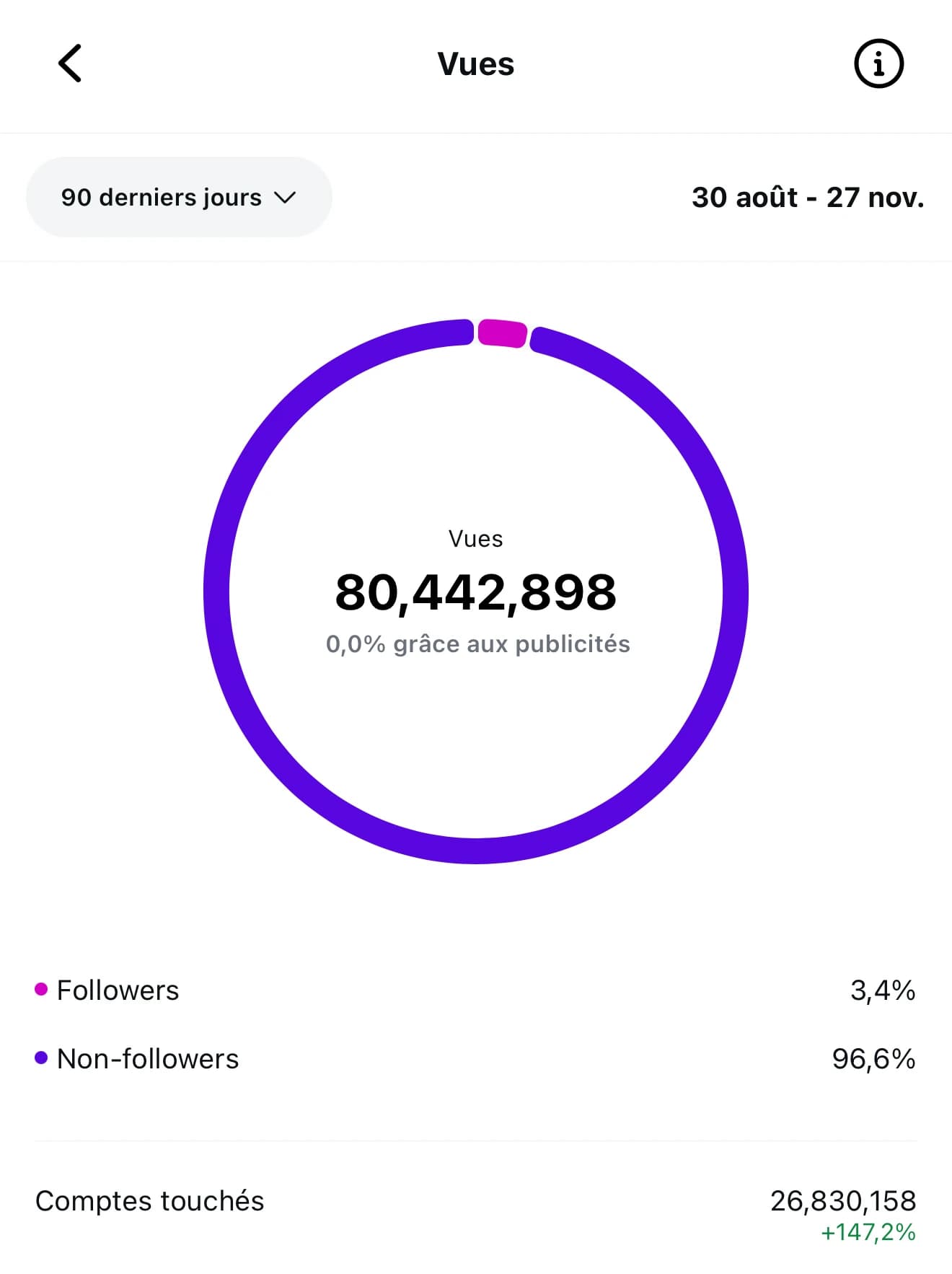Viewport: 952px width, 1274px height.
Task: Click the small Vues label inside the donut
Action: point(475,538)
